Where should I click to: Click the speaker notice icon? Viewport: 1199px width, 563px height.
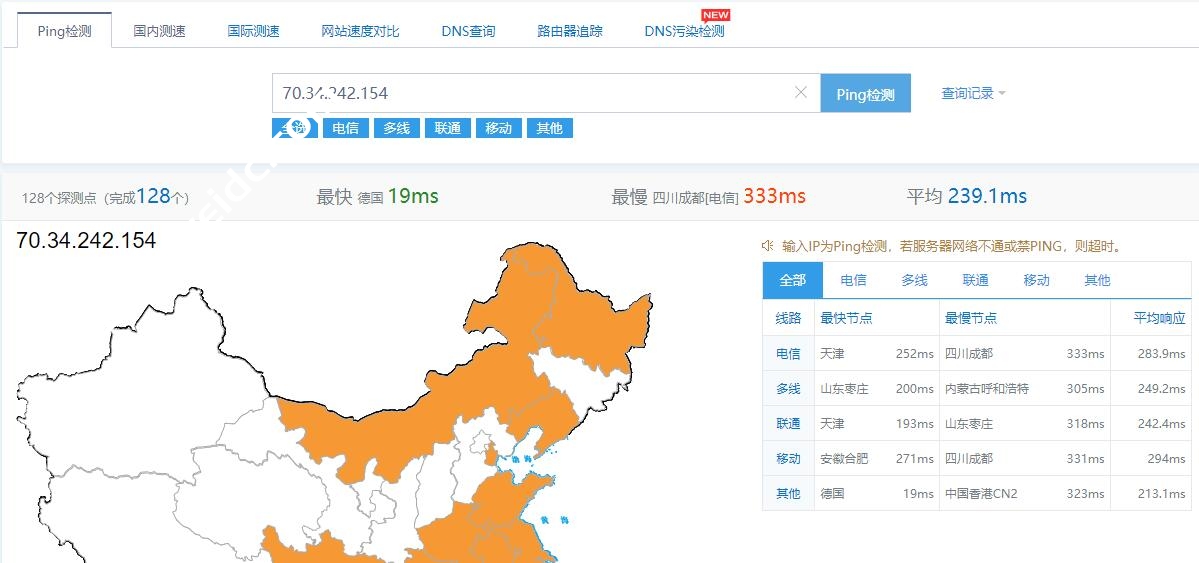click(768, 246)
